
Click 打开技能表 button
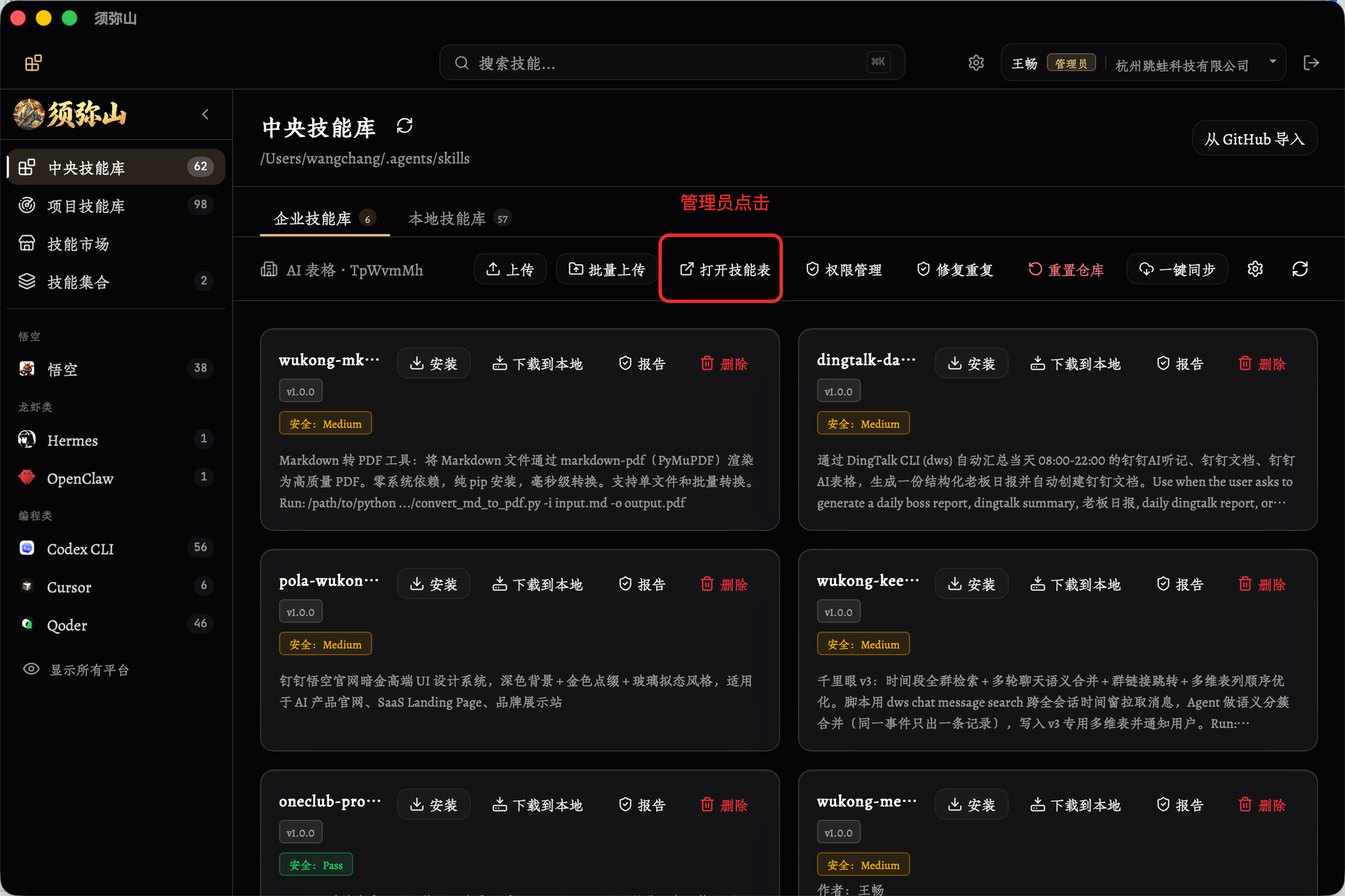click(724, 270)
